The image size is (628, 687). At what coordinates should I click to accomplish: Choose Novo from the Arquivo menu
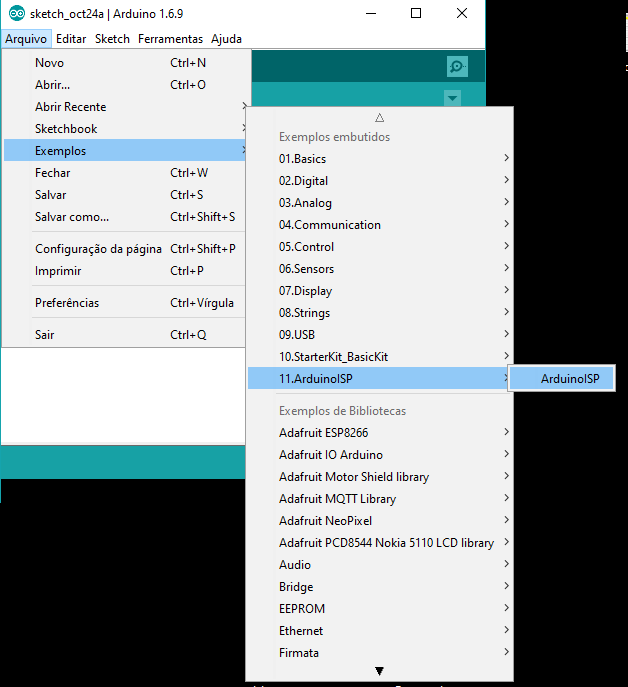coord(124,63)
